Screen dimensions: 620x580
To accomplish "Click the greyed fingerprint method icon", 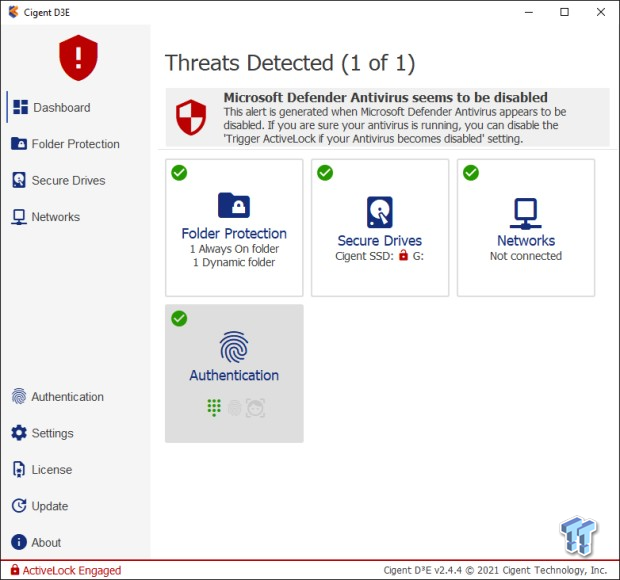I will 234,408.
